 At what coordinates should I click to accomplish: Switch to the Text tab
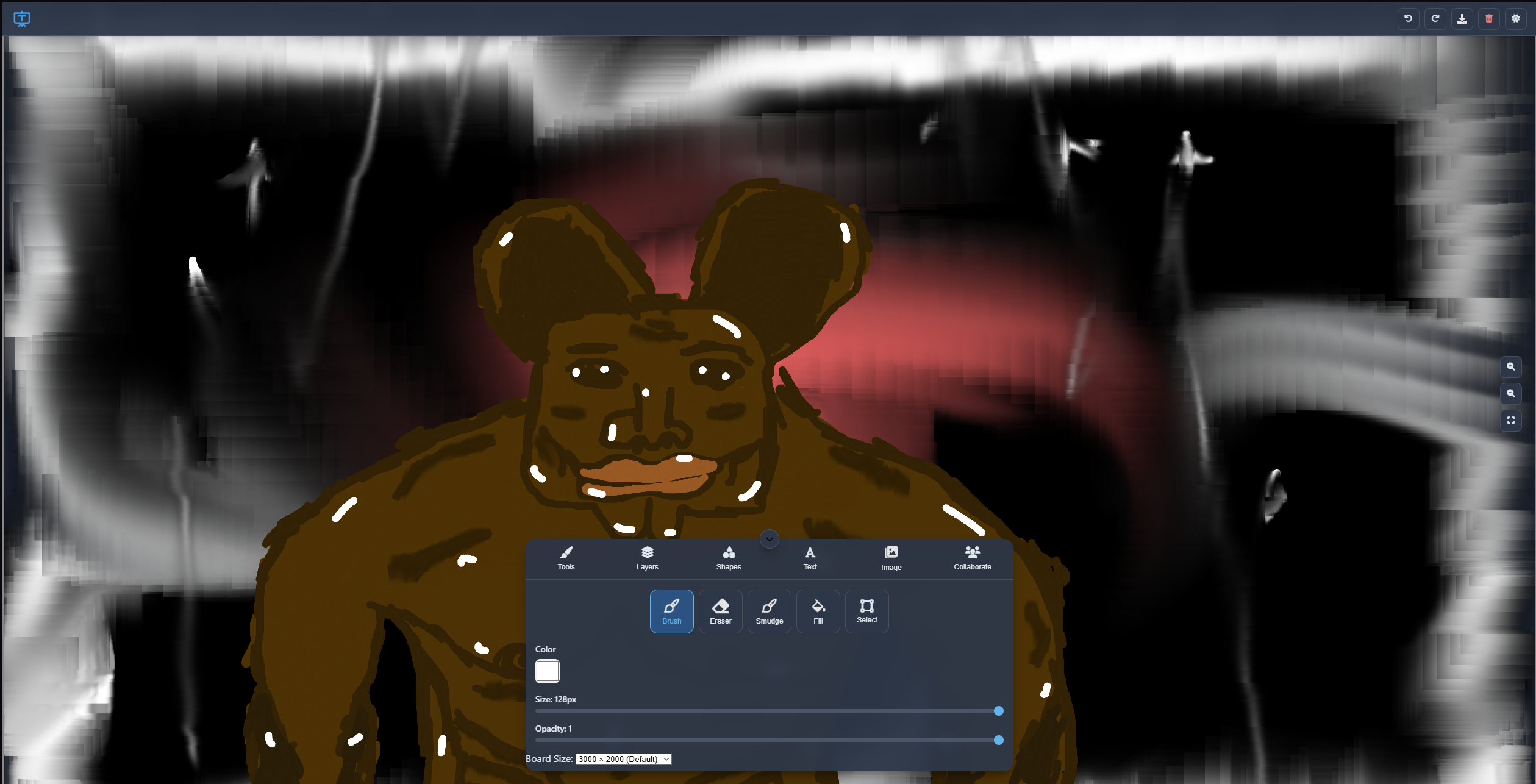point(810,558)
